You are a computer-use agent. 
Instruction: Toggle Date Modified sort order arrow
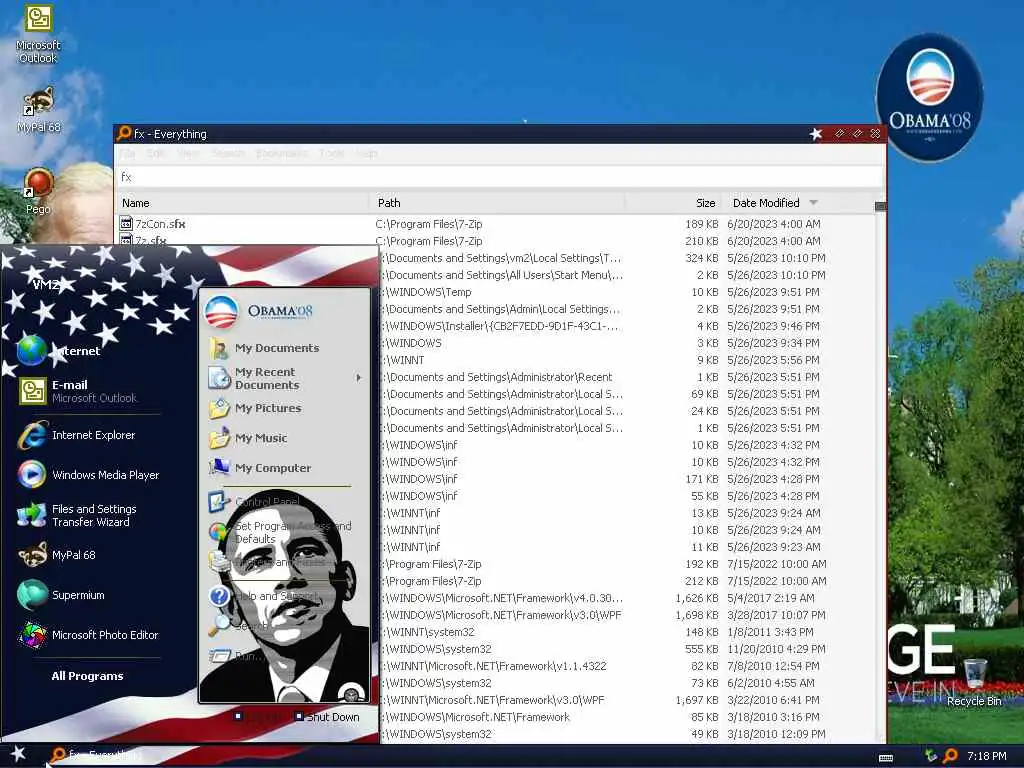(813, 203)
